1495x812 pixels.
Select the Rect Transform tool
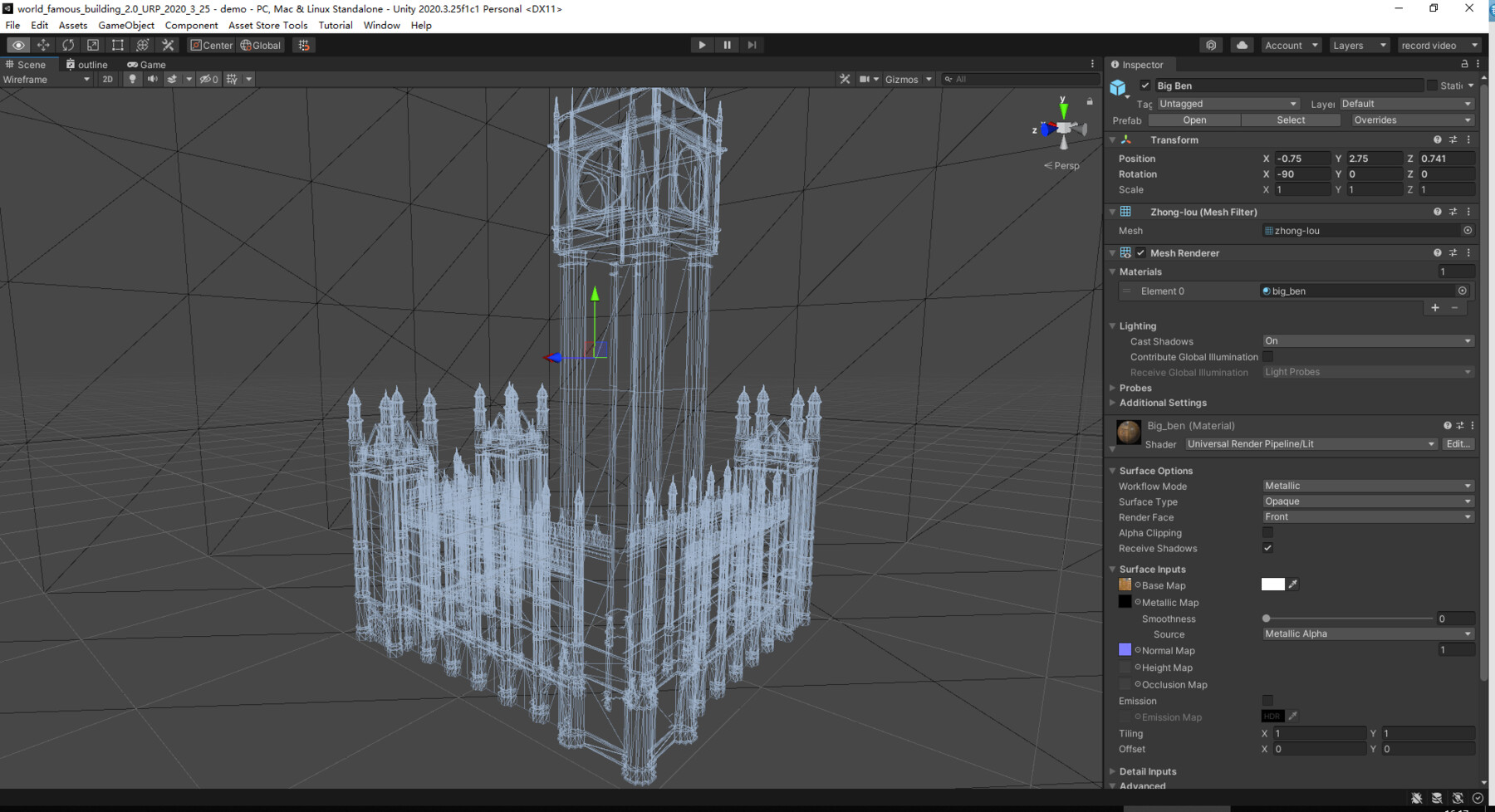(x=117, y=45)
